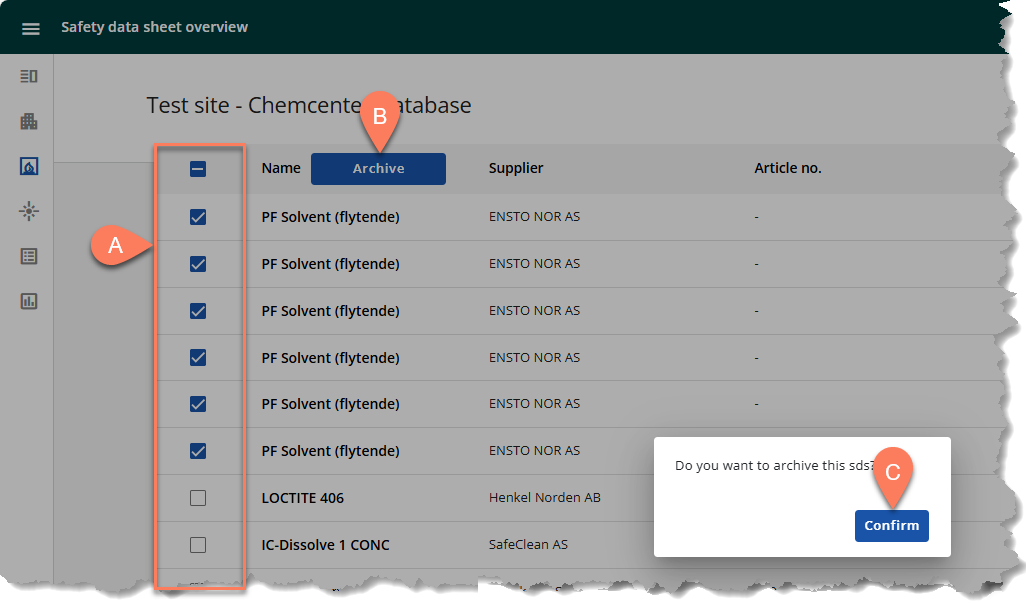The width and height of the screenshot is (1026, 603).
Task: Check the IC-Dissolve 1 CONC checkbox
Action: pyautogui.click(x=198, y=545)
